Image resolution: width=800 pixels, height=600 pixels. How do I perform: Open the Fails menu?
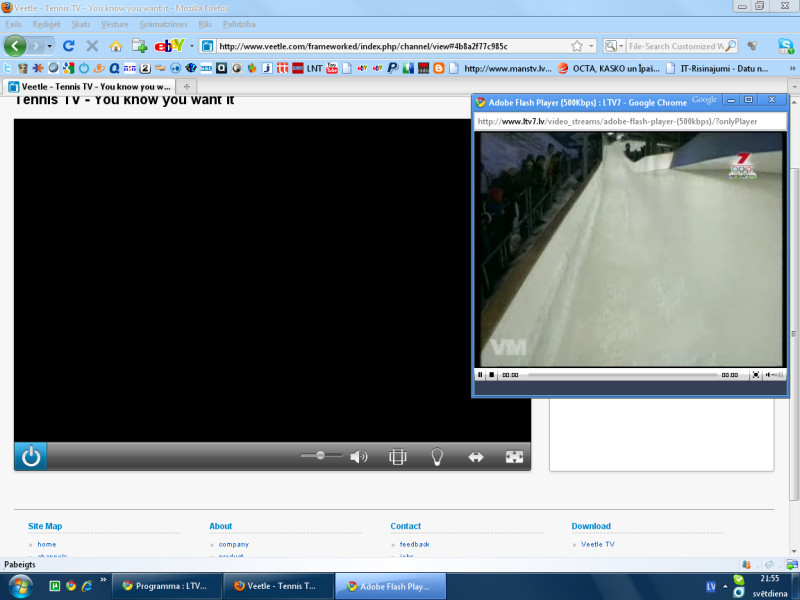(x=13, y=24)
